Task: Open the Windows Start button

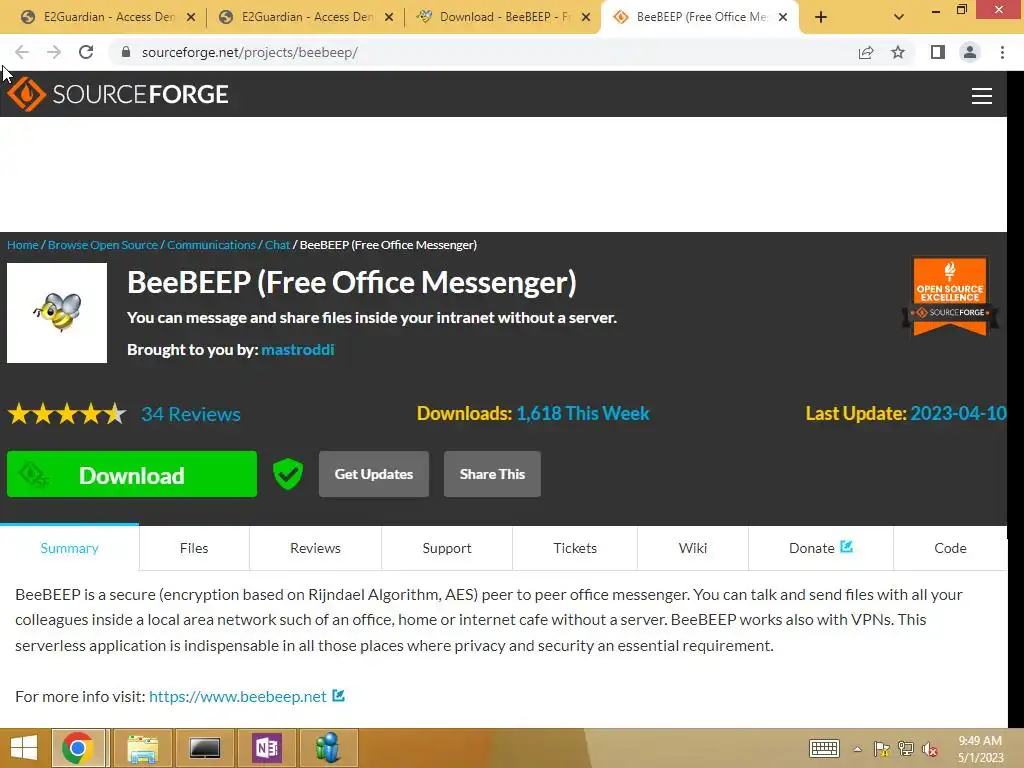Action: 24,748
